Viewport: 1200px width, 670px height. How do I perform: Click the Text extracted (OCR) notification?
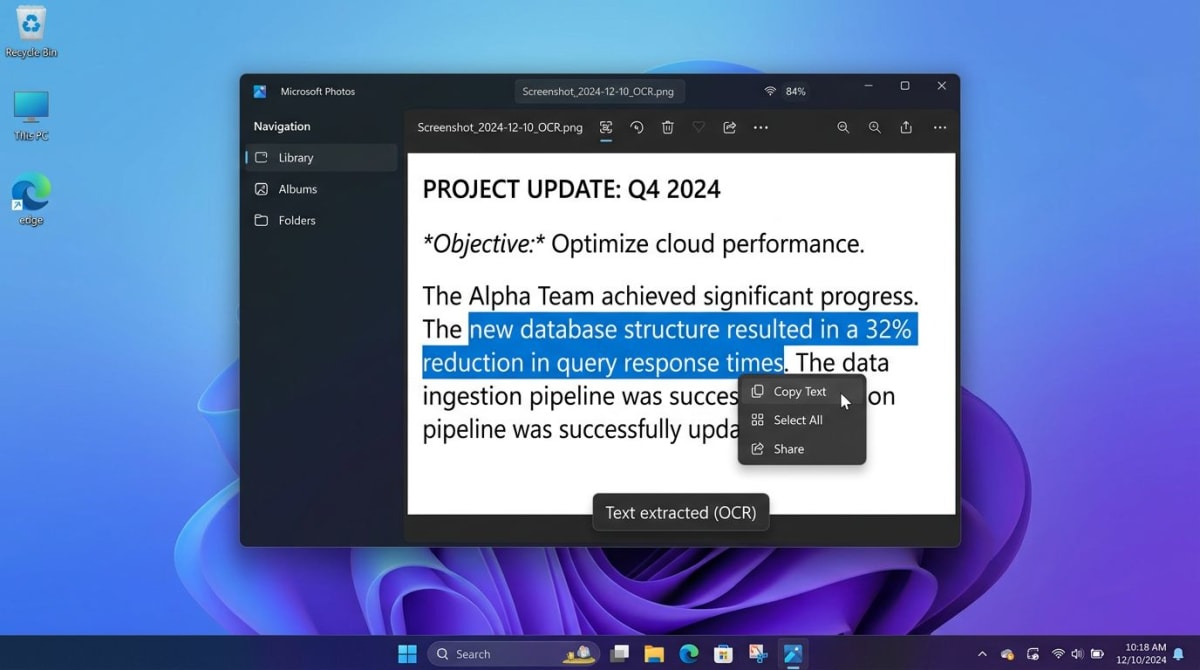coord(680,512)
